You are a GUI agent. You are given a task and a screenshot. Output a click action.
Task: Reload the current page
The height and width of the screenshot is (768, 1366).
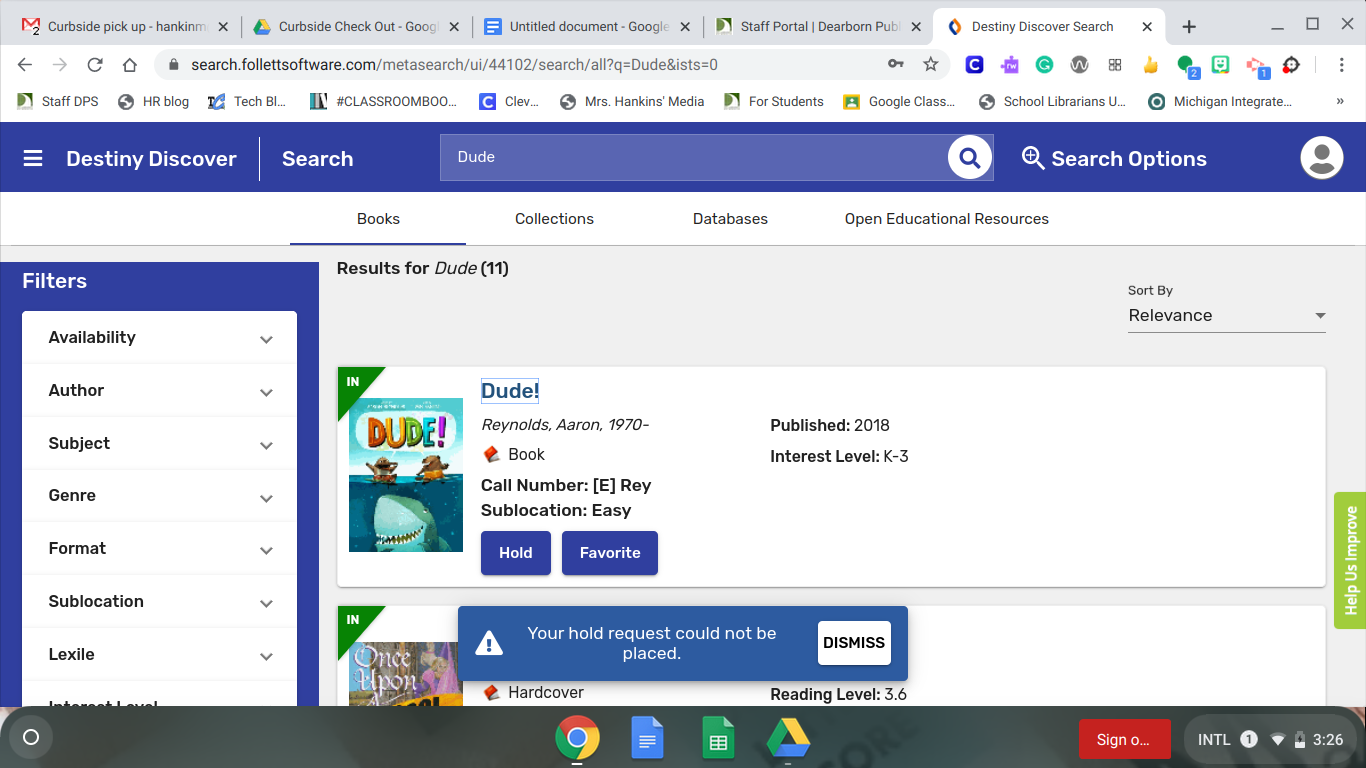pyautogui.click(x=95, y=65)
